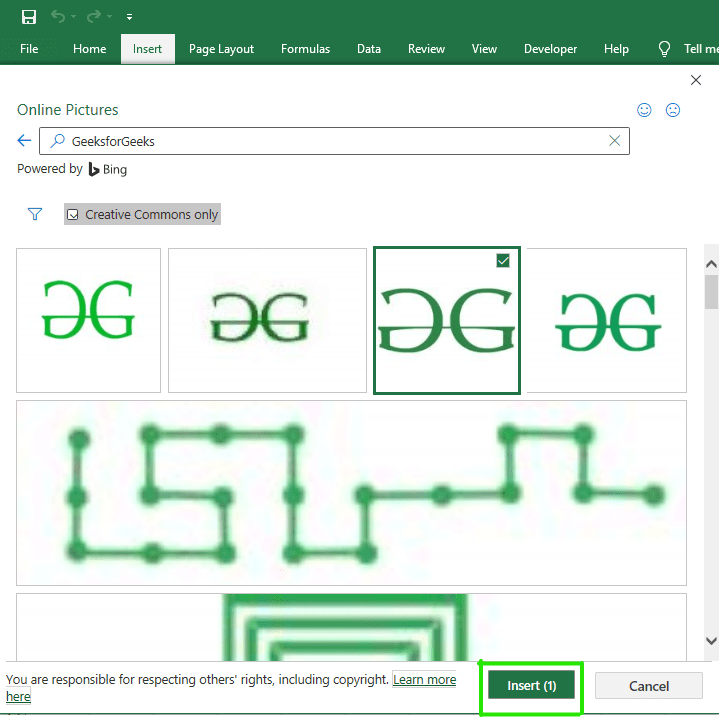Viewport: 719px width, 717px height.
Task: Click the Undo arrow icon
Action: pyautogui.click(x=58, y=17)
